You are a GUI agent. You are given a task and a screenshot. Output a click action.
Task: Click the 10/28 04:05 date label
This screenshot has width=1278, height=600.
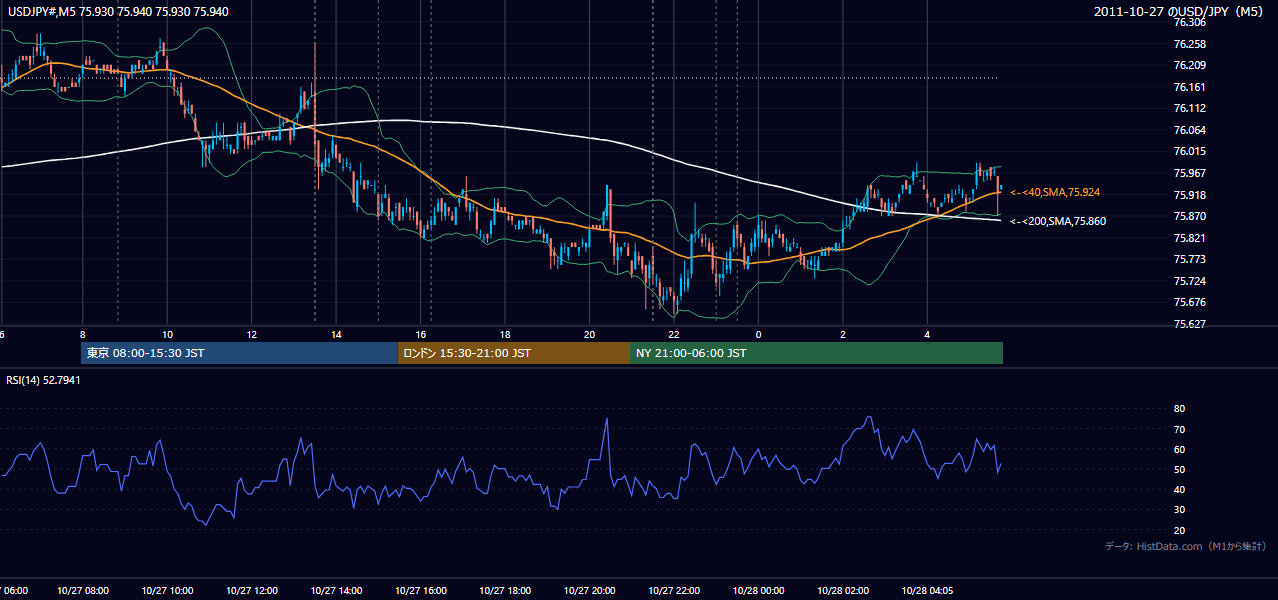(929, 590)
